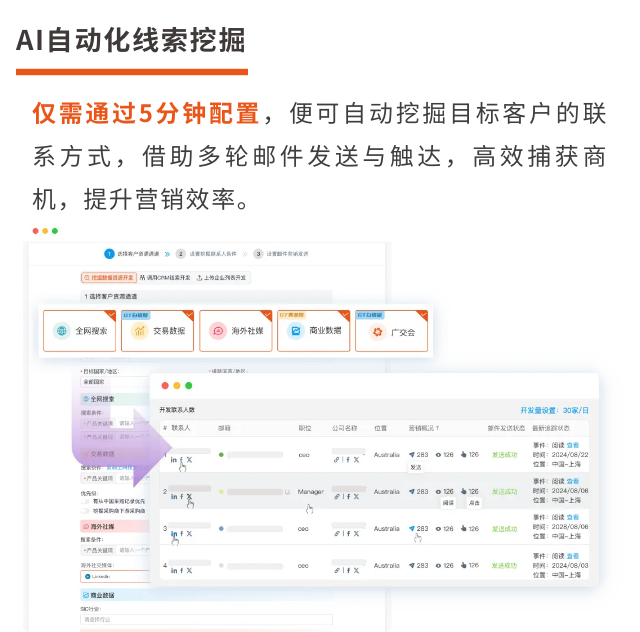The image size is (640, 632).
Task: Click the hand click-count icon in row 2
Action: point(464,491)
